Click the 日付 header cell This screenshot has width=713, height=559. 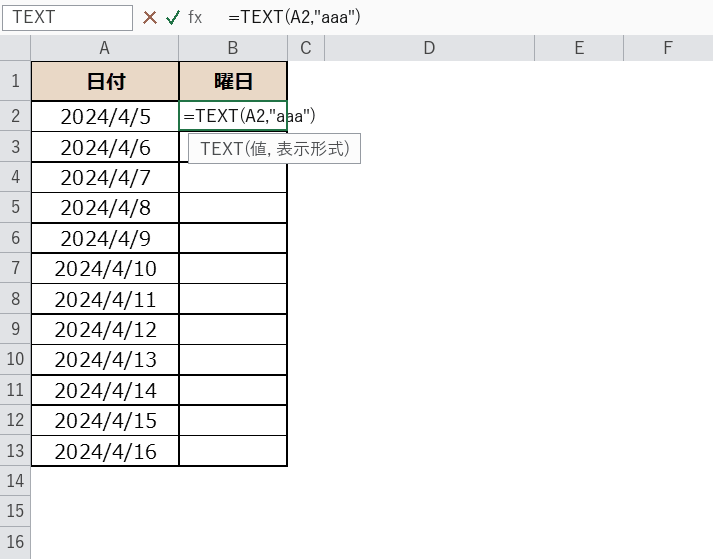(105, 81)
